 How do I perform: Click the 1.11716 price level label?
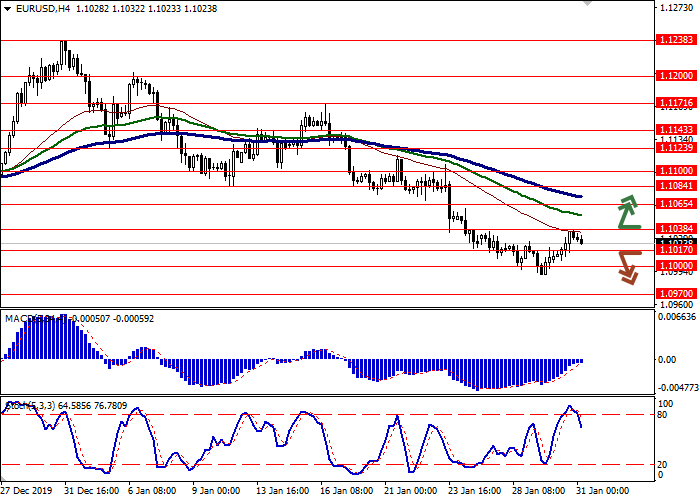[x=677, y=103]
